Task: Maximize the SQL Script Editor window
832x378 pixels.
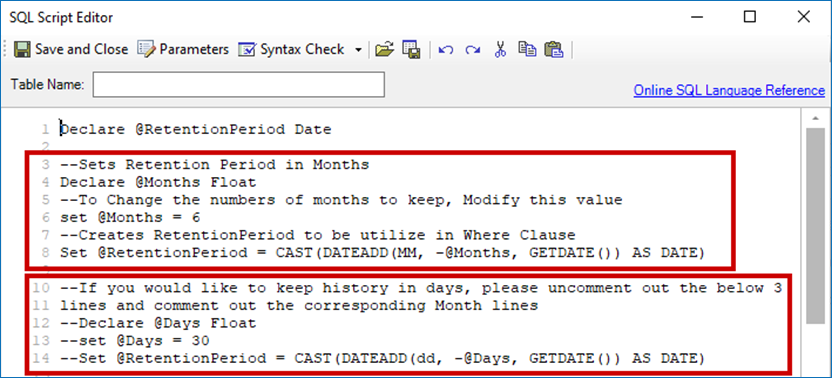Action: coord(750,18)
